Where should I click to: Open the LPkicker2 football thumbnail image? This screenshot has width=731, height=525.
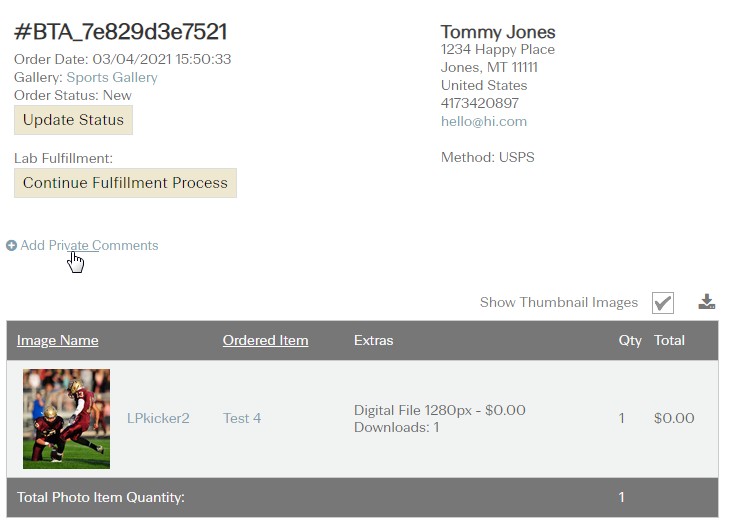pos(66,419)
